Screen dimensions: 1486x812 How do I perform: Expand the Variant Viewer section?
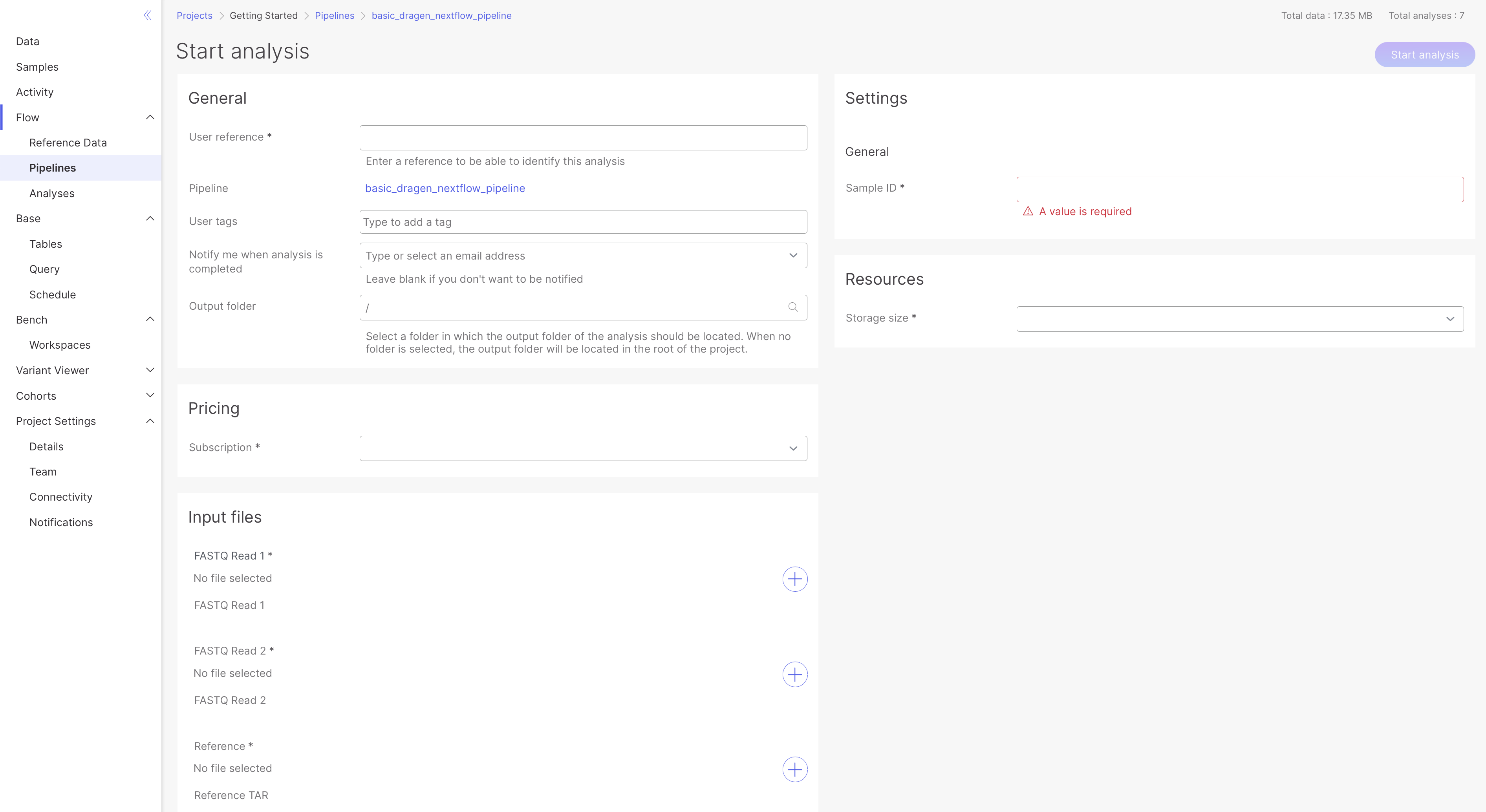click(x=150, y=370)
